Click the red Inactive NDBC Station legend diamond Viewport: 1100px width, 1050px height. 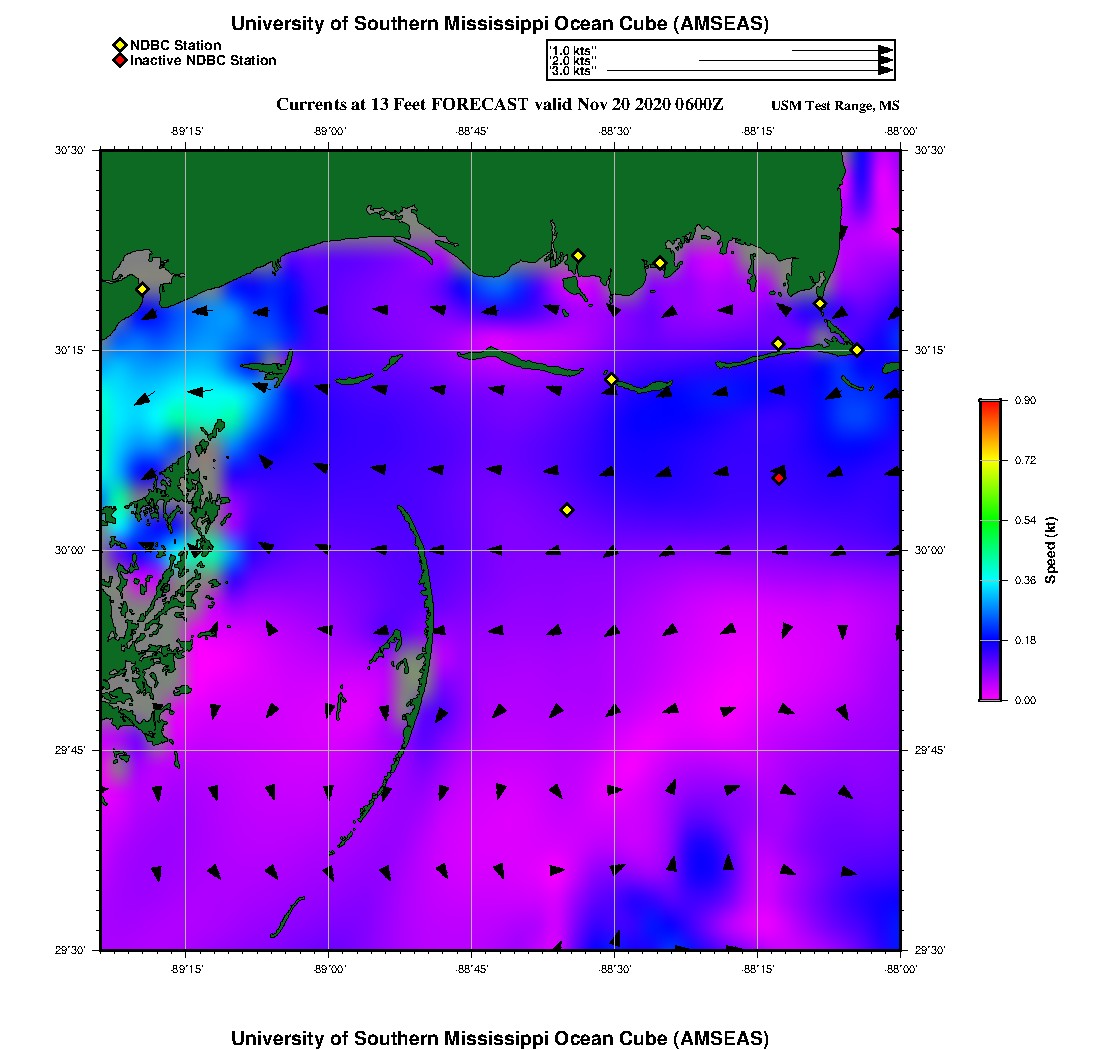click(119, 61)
